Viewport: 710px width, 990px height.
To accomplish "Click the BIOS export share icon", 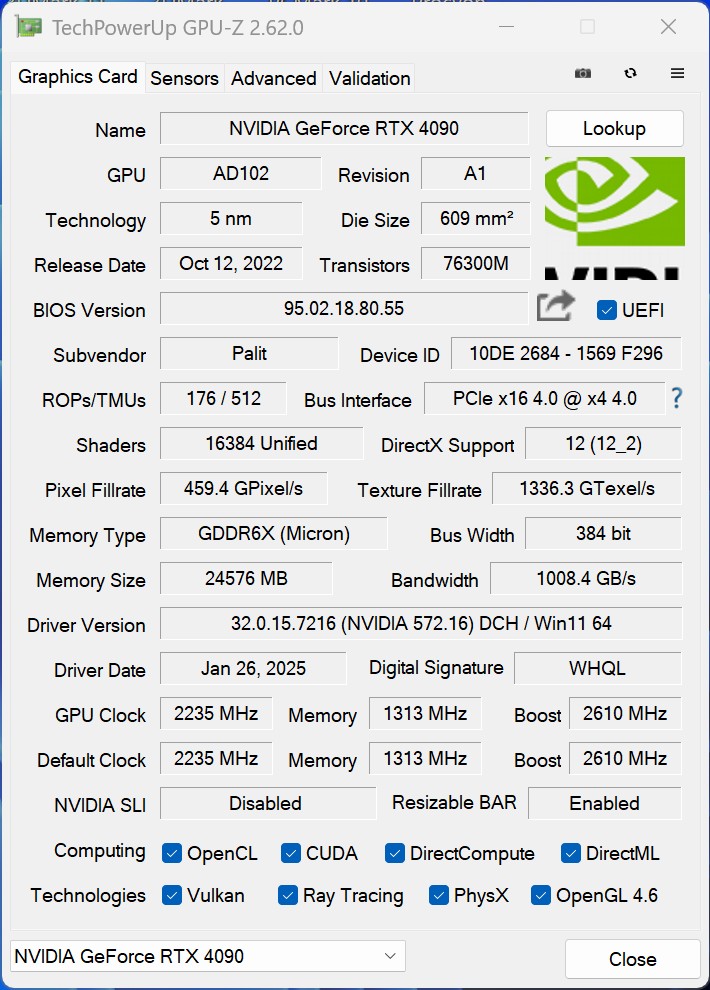I will (555, 306).
